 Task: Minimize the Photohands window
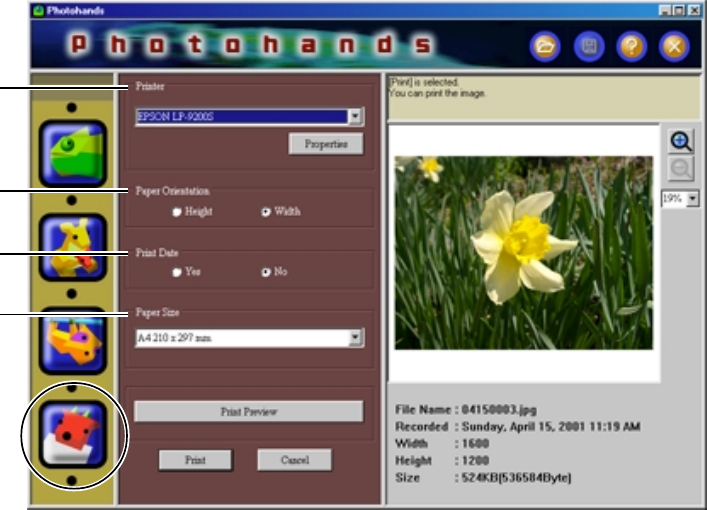pos(665,10)
